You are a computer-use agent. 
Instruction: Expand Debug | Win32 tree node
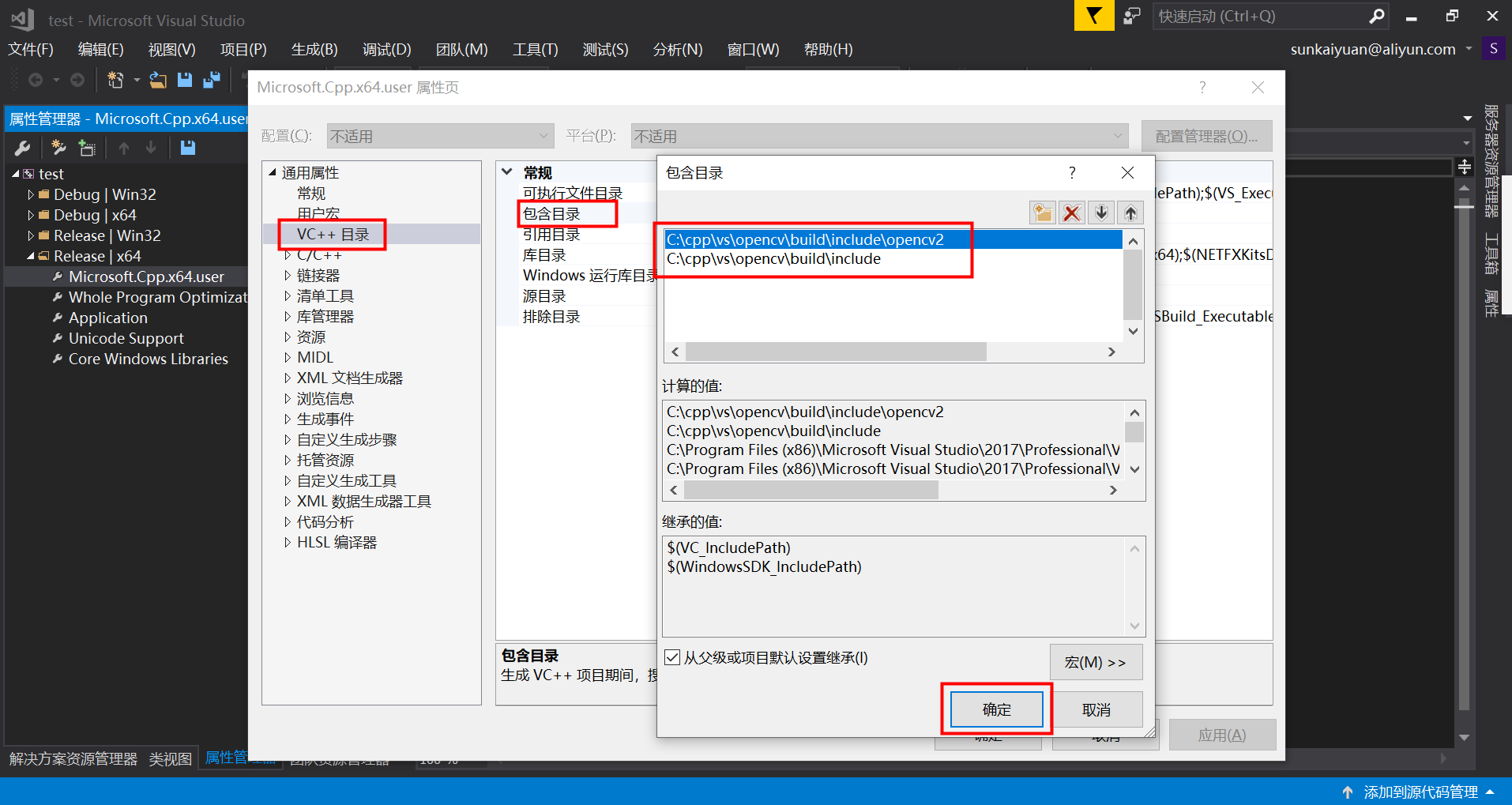point(31,194)
